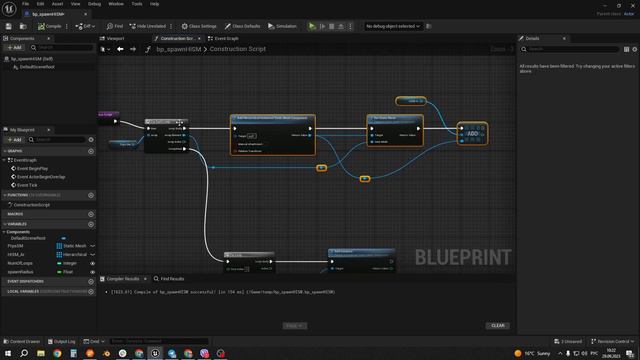640x360 pixels.
Task: Click Add button in My Blueprint panel
Action: point(14,140)
